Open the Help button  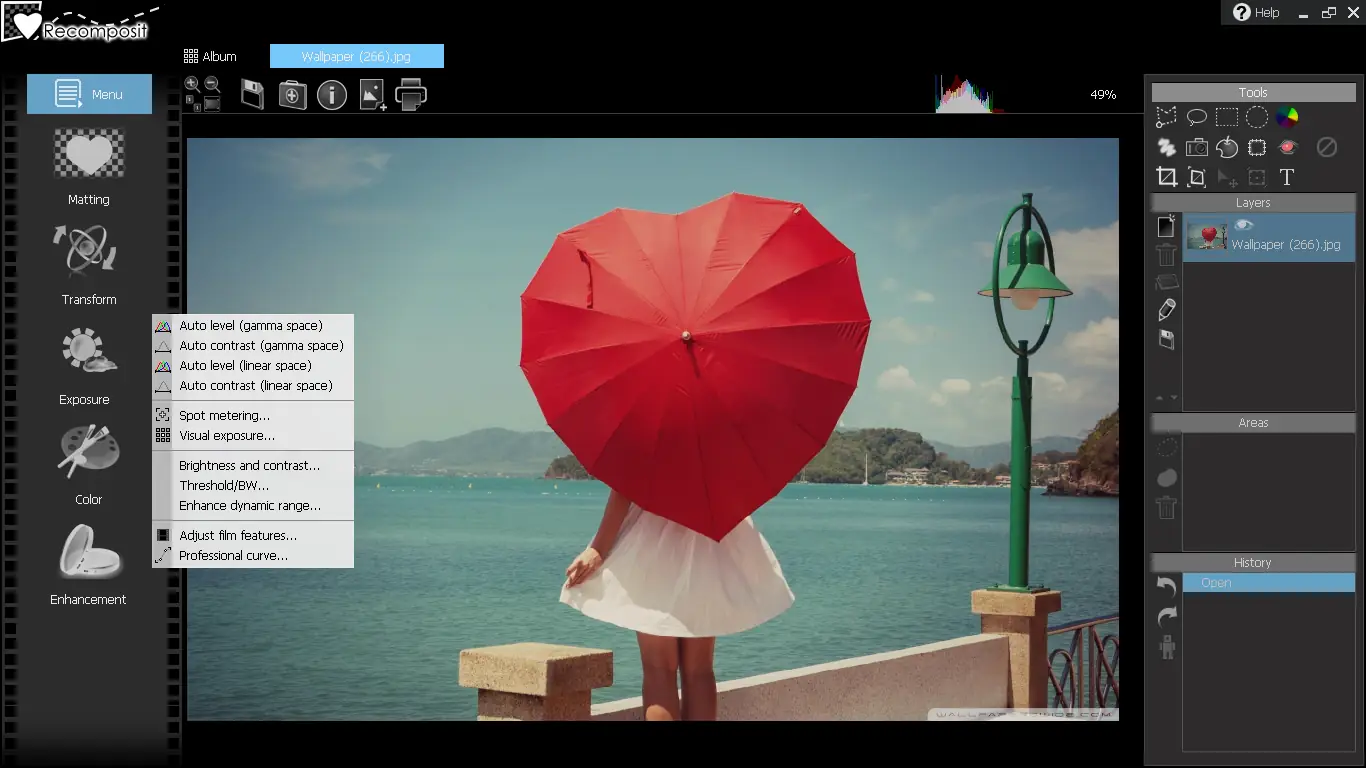(1256, 12)
